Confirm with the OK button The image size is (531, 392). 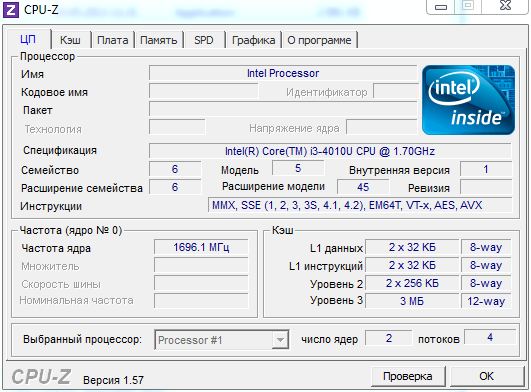coord(486,376)
